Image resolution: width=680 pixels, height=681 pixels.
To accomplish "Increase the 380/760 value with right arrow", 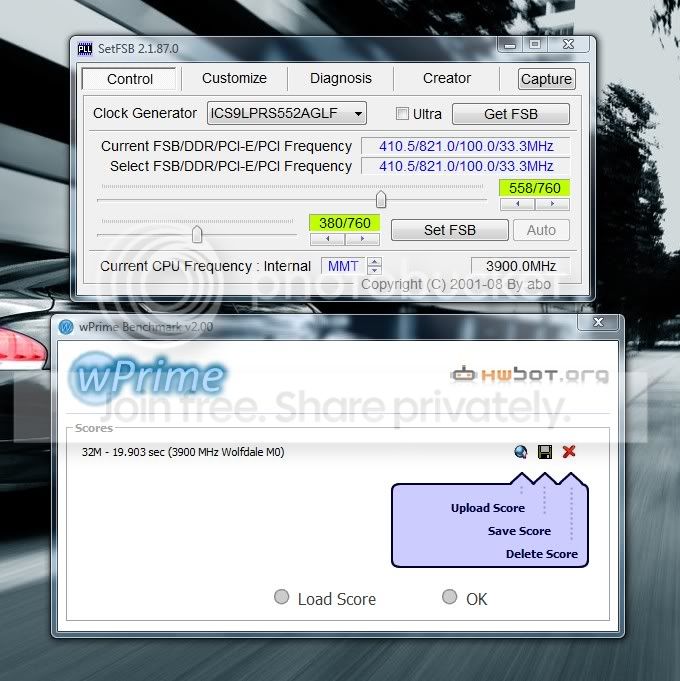I will click(362, 239).
